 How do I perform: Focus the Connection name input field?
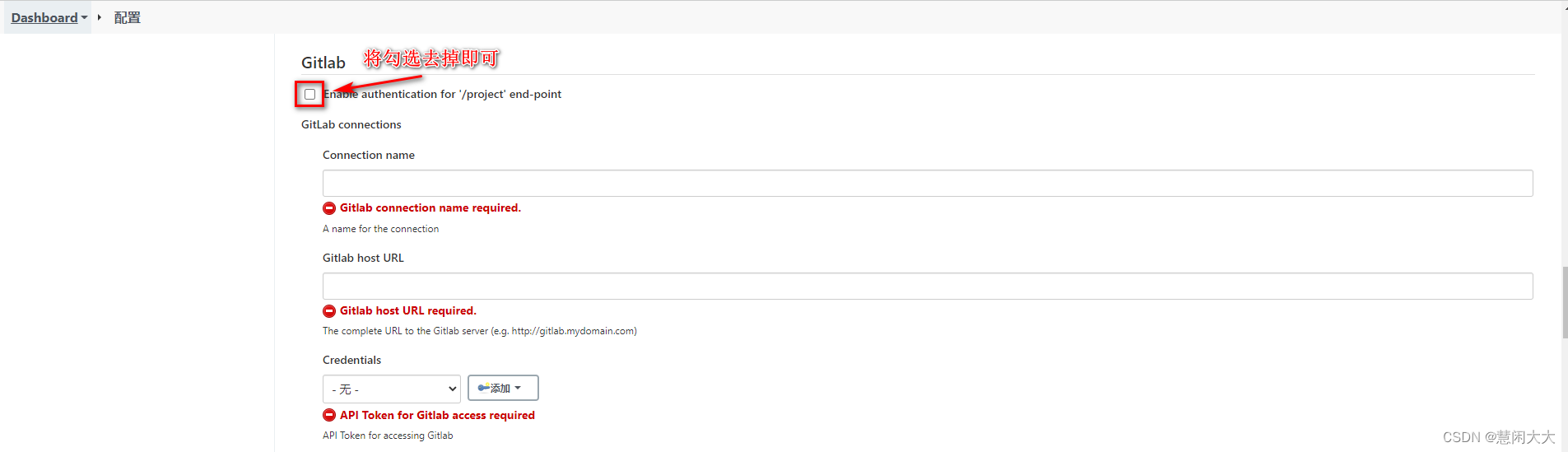pos(928,183)
